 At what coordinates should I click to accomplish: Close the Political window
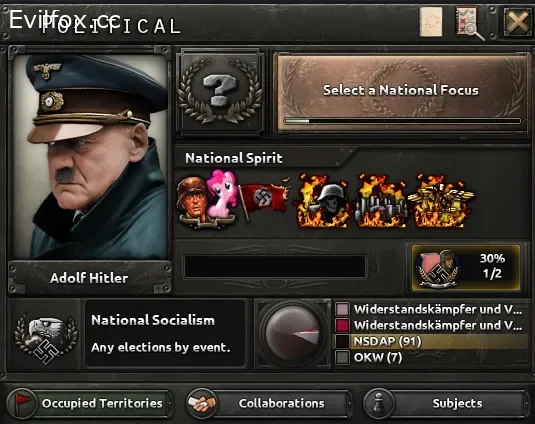pyautogui.click(x=518, y=22)
